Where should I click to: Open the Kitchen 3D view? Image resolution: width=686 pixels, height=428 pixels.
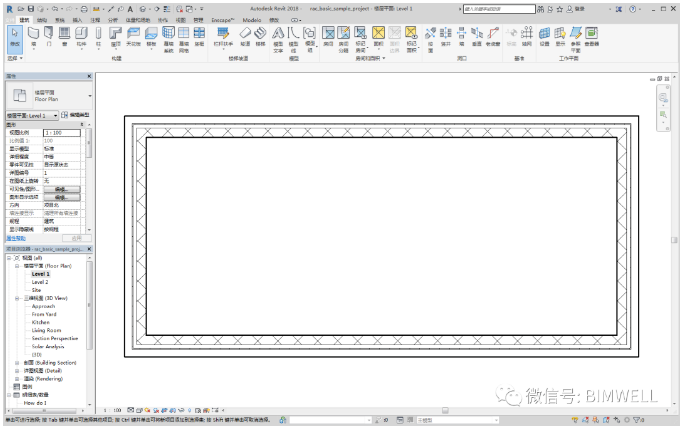[41, 322]
